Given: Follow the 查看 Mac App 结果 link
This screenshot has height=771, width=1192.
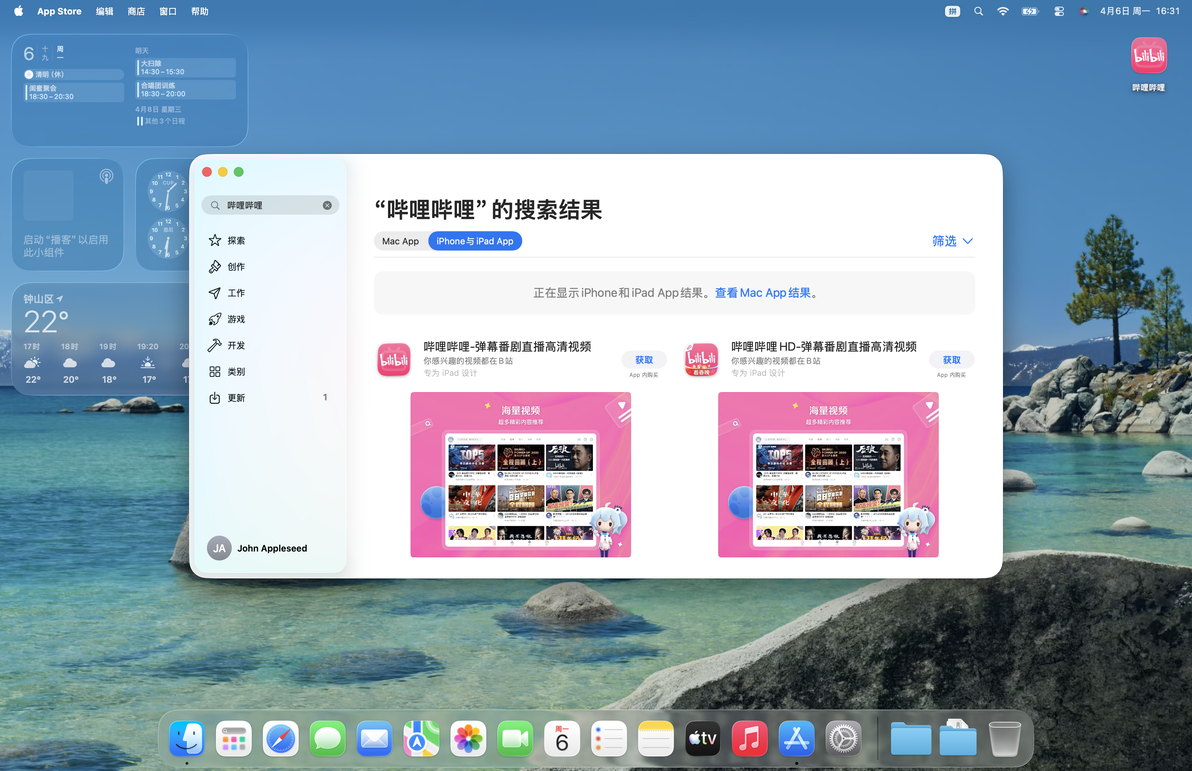Looking at the screenshot, I should (762, 293).
